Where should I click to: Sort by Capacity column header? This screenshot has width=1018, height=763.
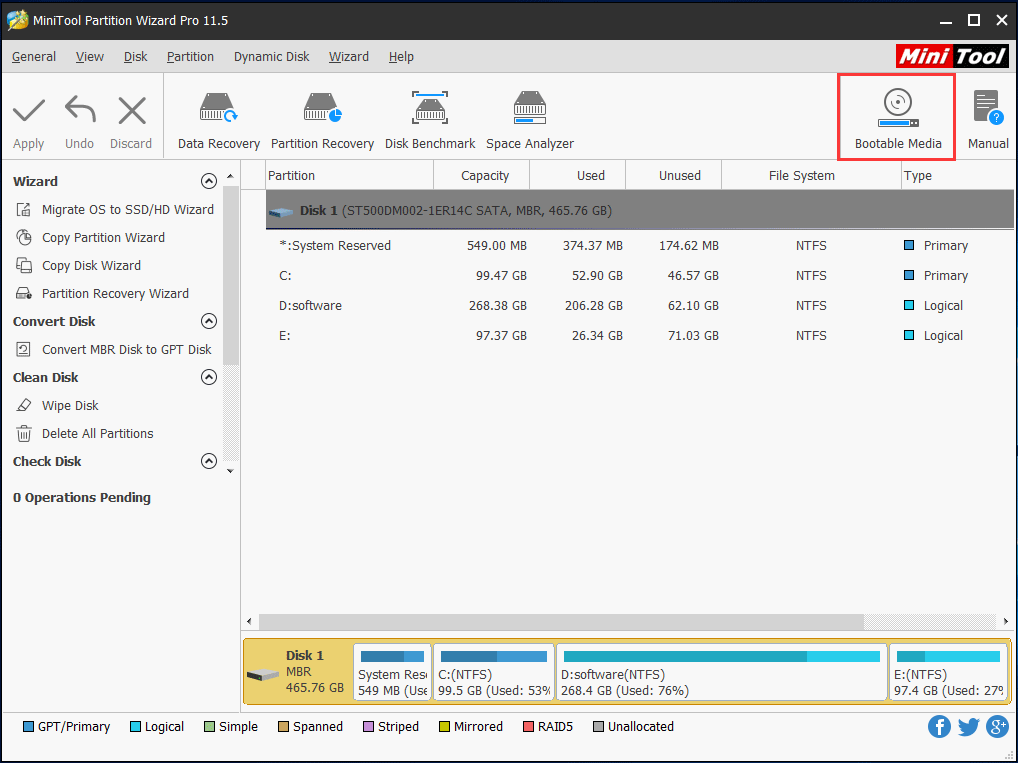[482, 175]
